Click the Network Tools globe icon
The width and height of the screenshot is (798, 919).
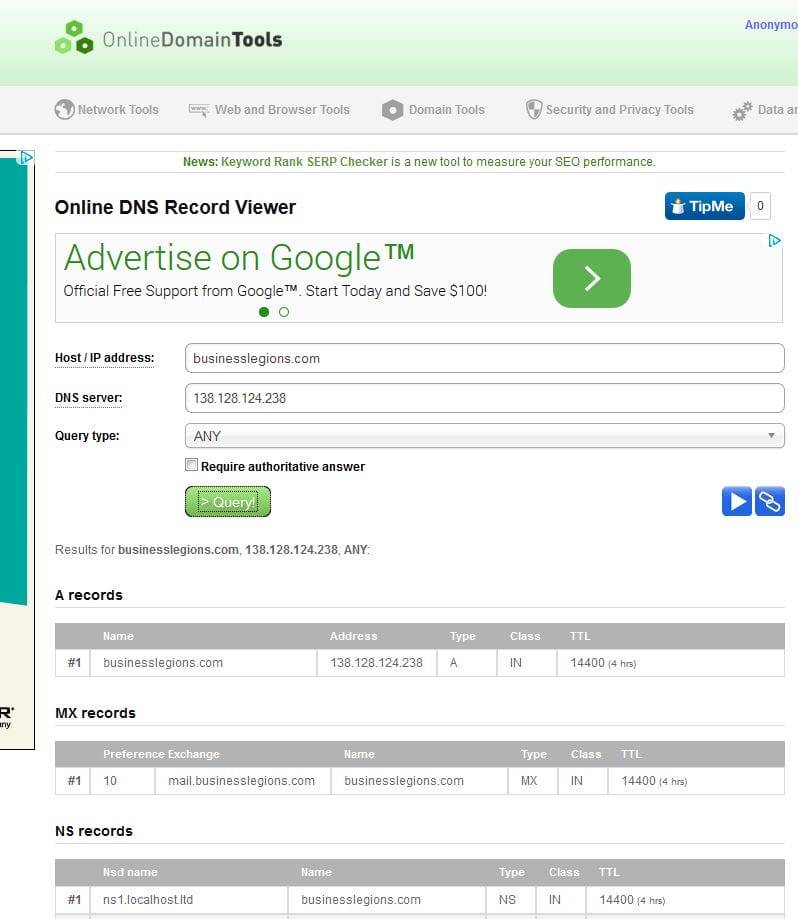click(65, 110)
